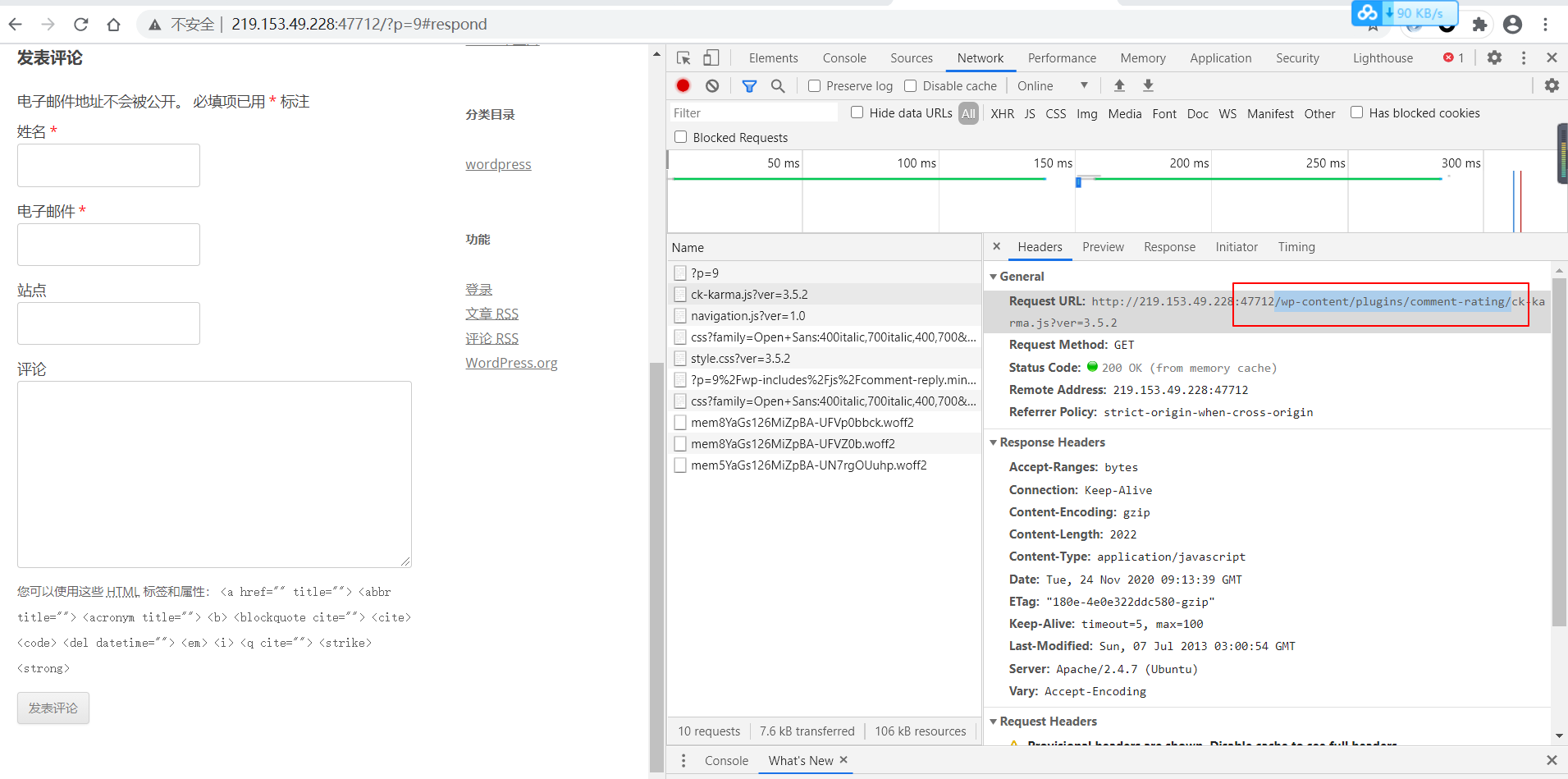
Task: Open the Online throttling dropdown
Action: (x=1054, y=85)
